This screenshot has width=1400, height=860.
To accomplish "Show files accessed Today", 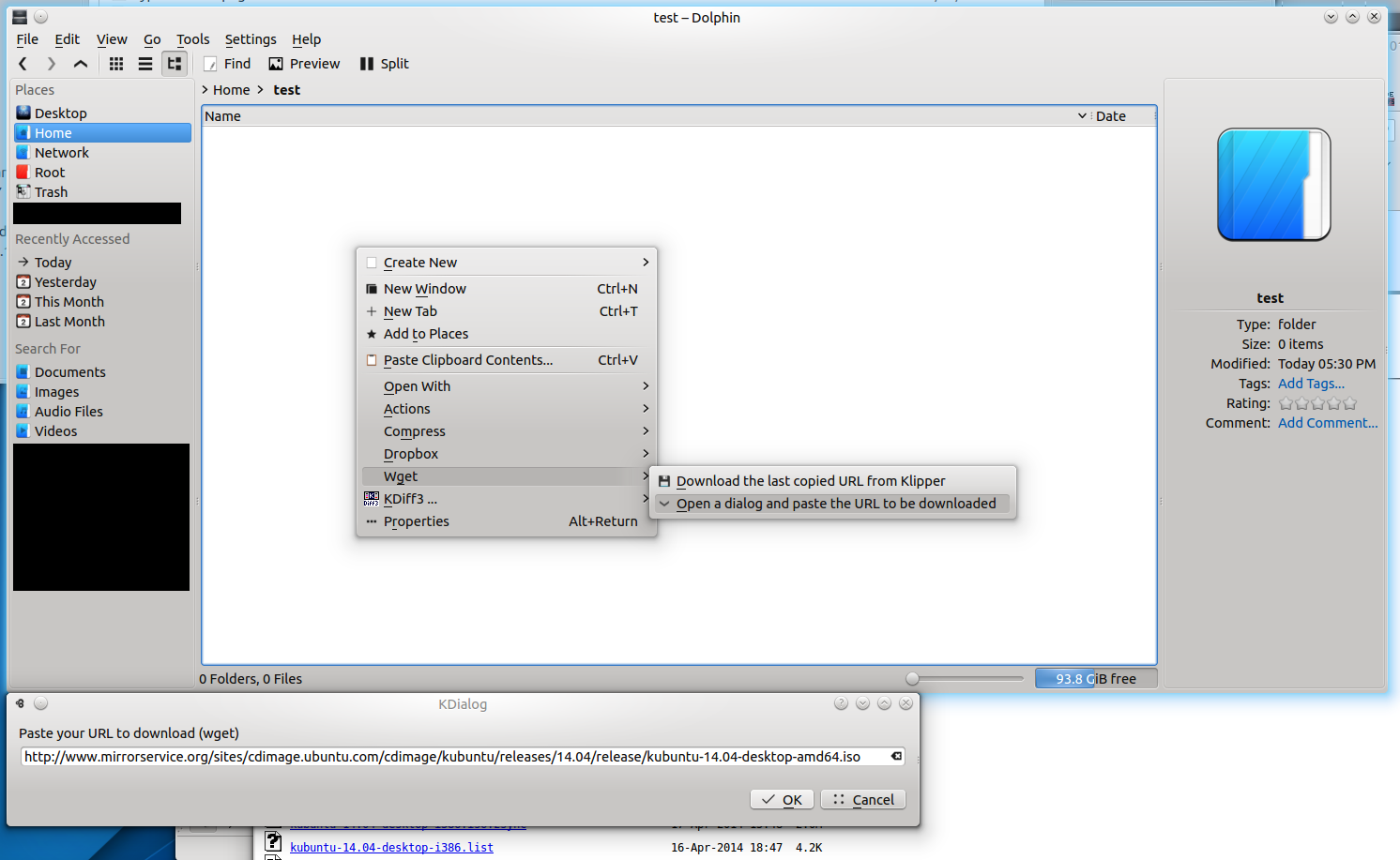I will point(102,262).
